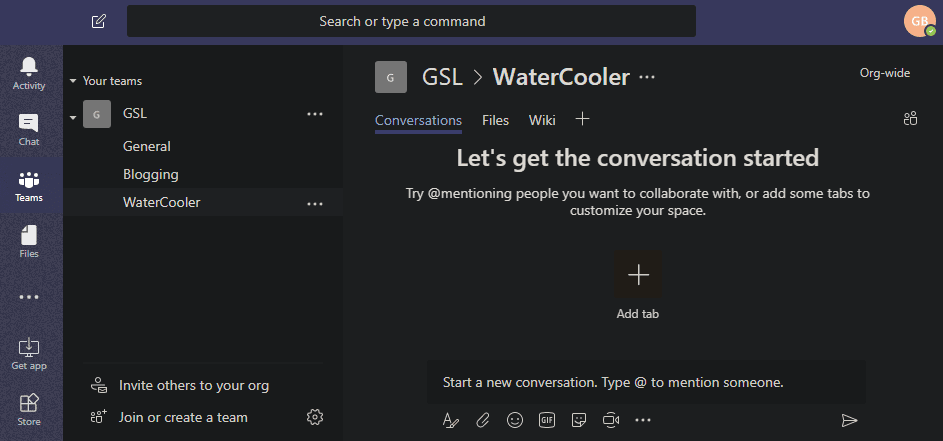Open the emoji picker

click(515, 420)
